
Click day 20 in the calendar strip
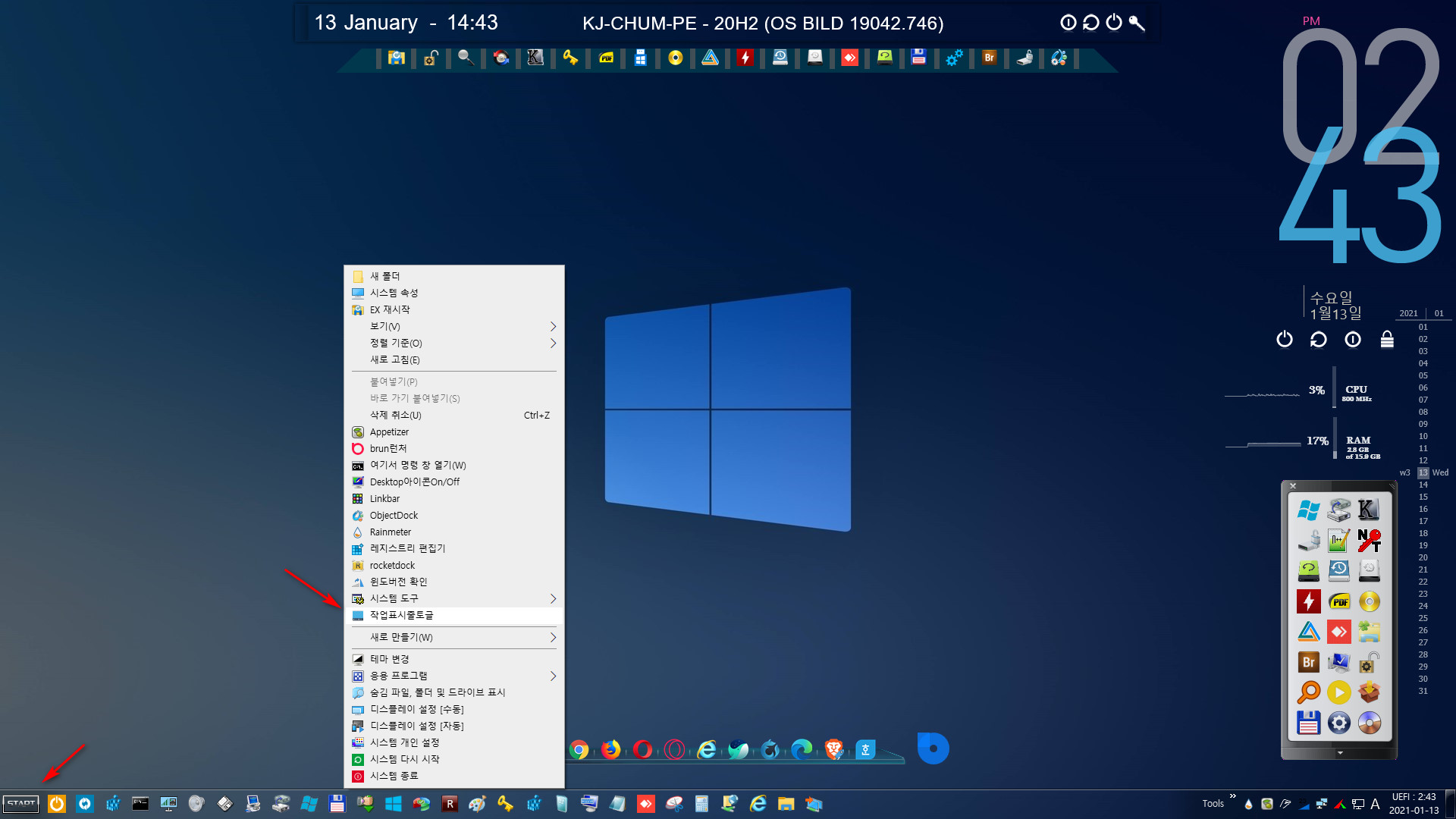coord(1423,557)
